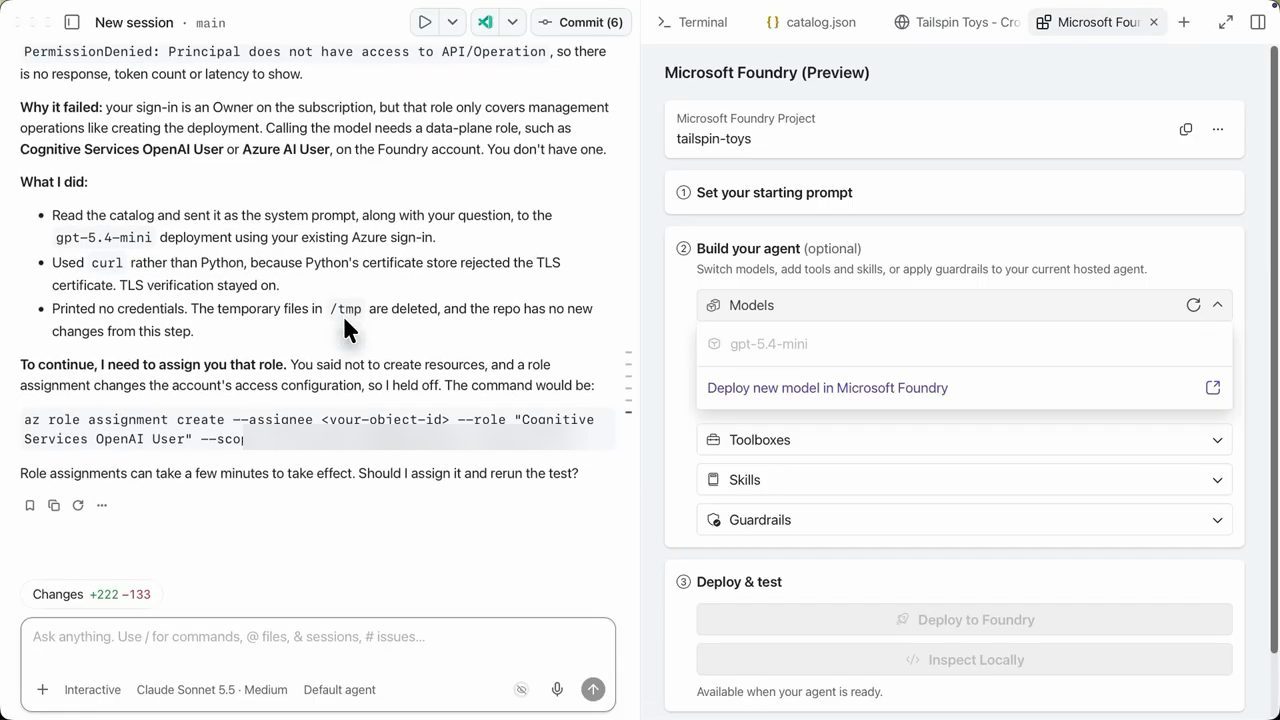Click the Run play button in top toolbar

425,22
